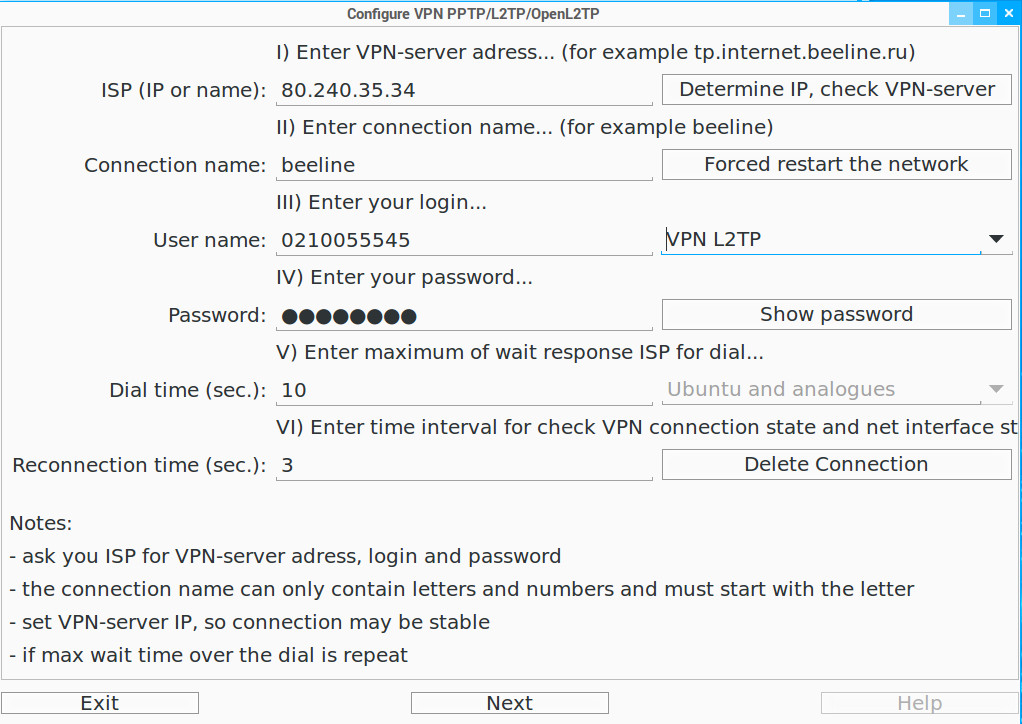Close the Configure VPN window
Image resolution: width=1022 pixels, height=724 pixels.
[1007, 14]
